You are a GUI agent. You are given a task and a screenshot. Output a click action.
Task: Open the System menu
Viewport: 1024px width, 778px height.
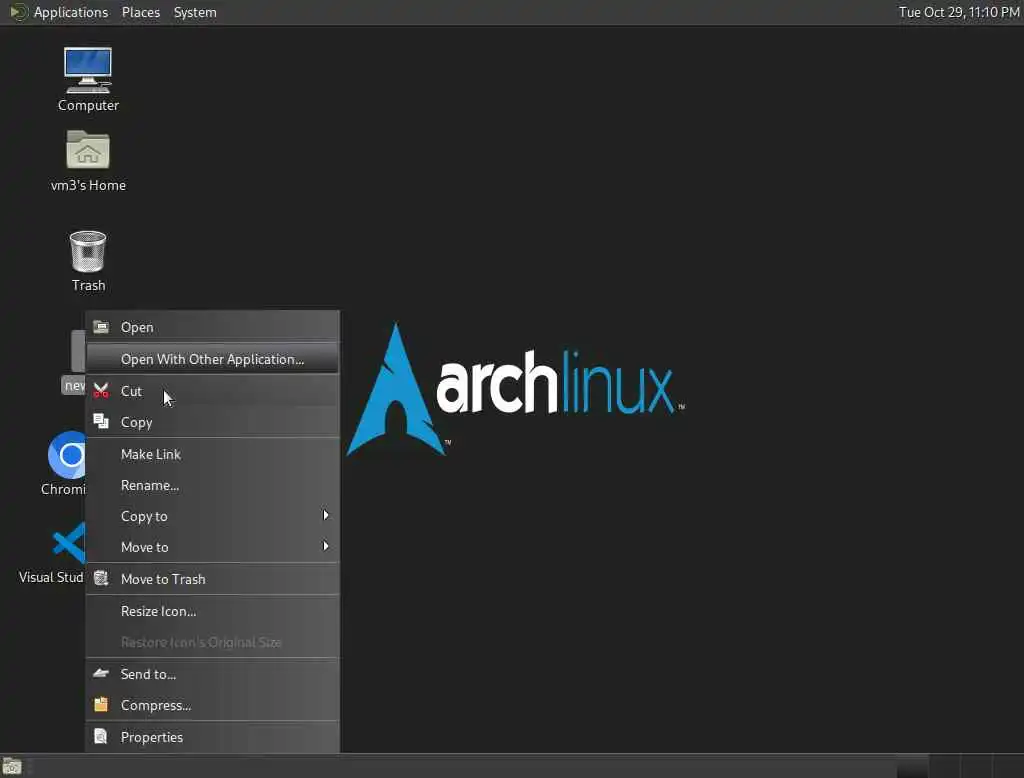tap(195, 12)
